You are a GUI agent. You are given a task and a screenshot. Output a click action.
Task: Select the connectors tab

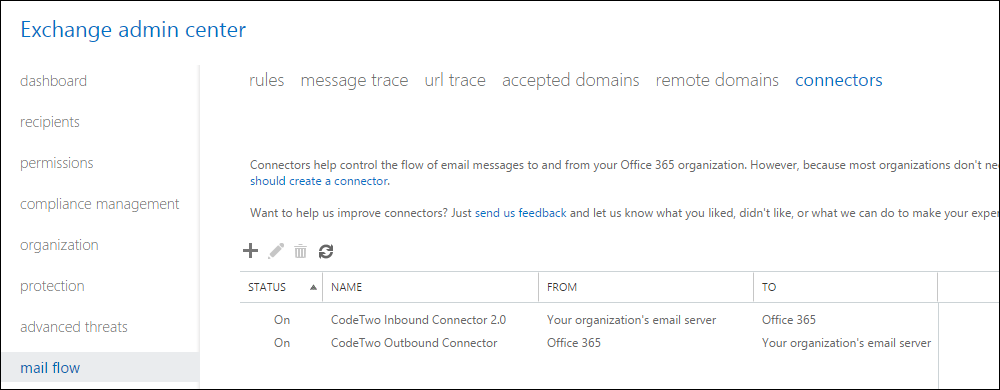coord(839,80)
